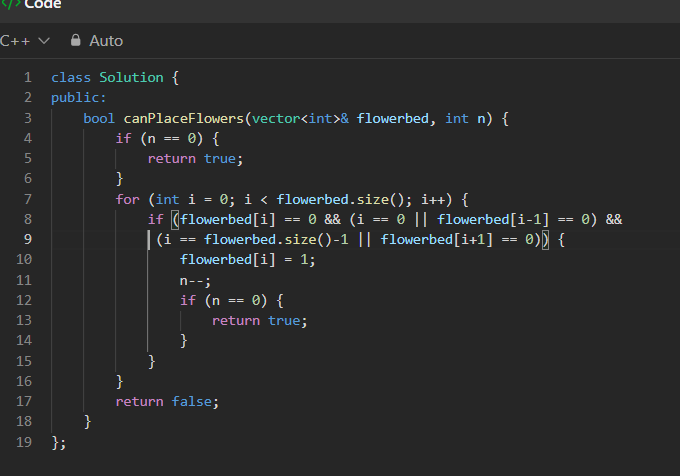Click flowerbed[i+1] on line 9
Image resolution: width=680 pixels, height=476 pixels.
coord(437,239)
